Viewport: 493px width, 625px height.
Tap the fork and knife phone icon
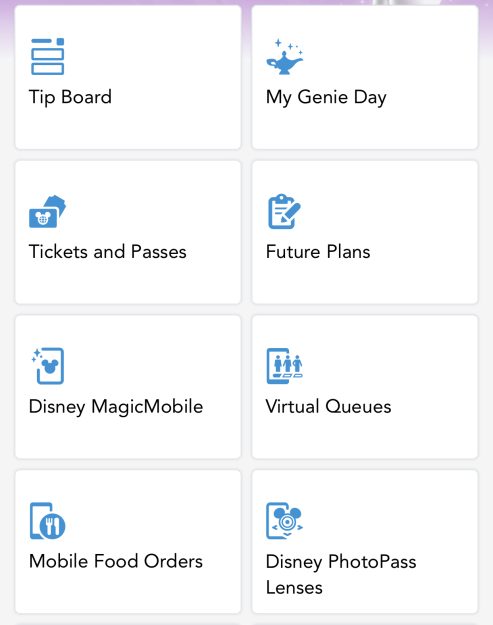(x=47, y=521)
